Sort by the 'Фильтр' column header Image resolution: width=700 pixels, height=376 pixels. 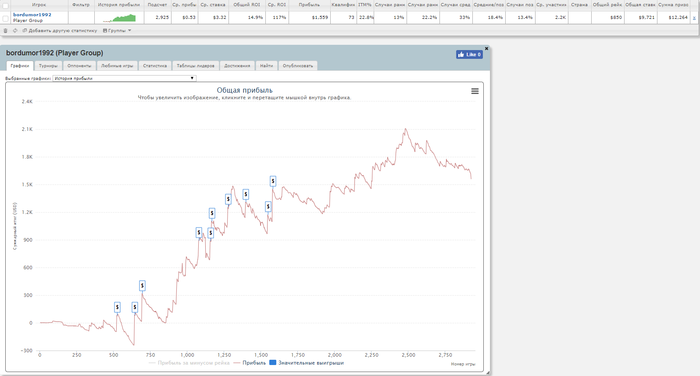click(x=81, y=4)
